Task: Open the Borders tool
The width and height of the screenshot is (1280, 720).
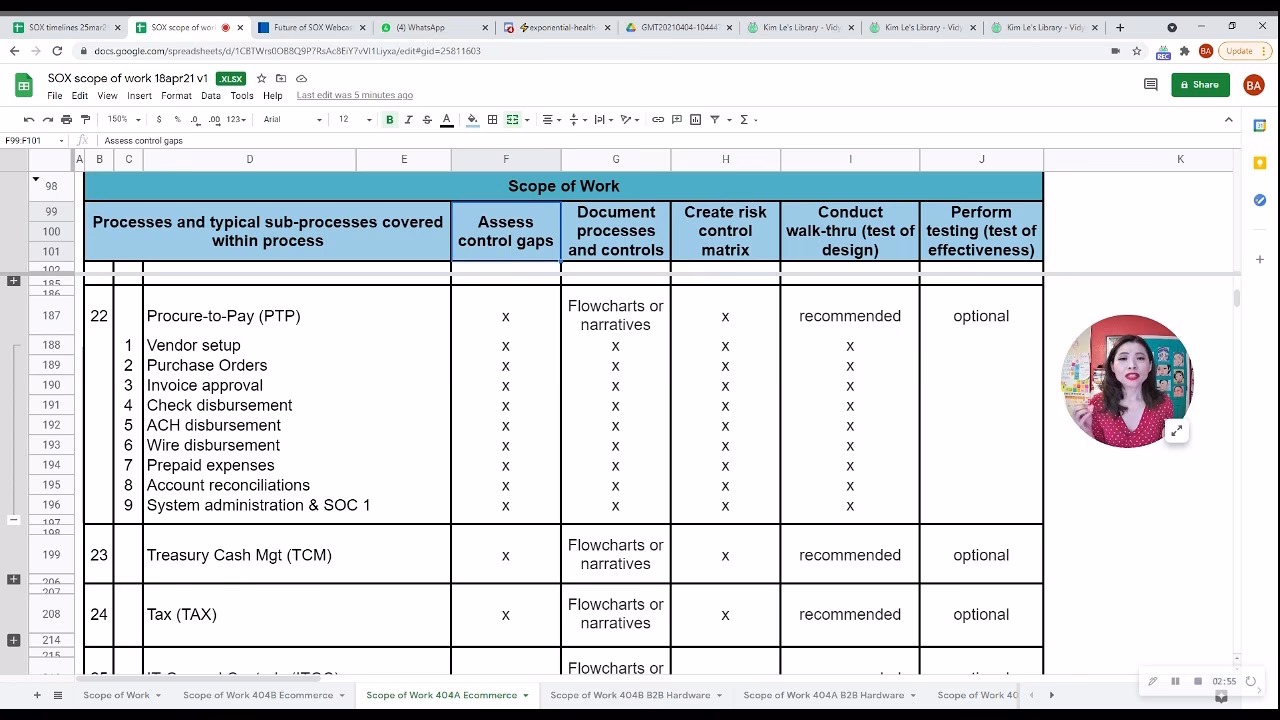Action: [x=492, y=120]
